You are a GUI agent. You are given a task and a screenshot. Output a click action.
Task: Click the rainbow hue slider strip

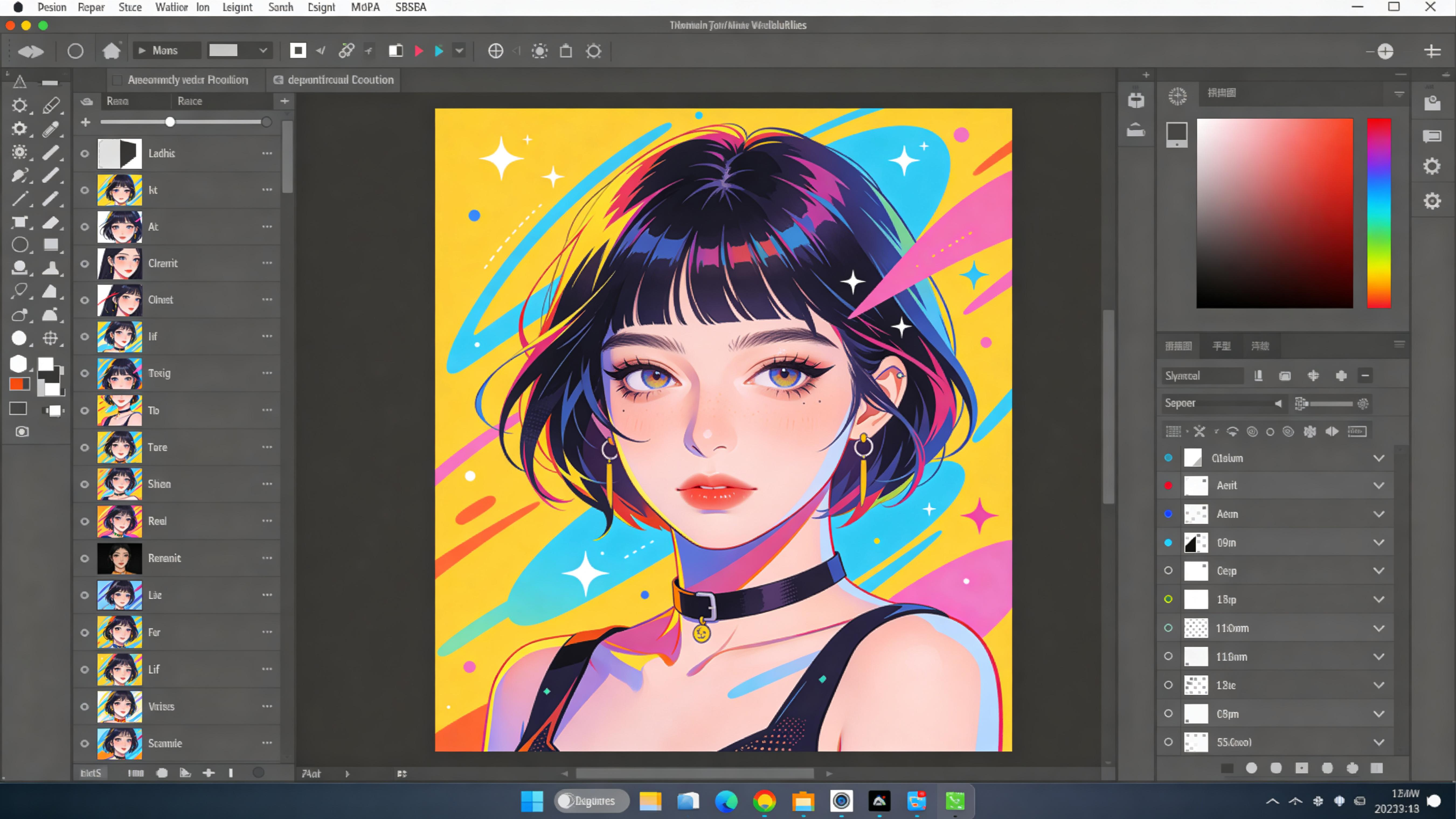[x=1379, y=213]
